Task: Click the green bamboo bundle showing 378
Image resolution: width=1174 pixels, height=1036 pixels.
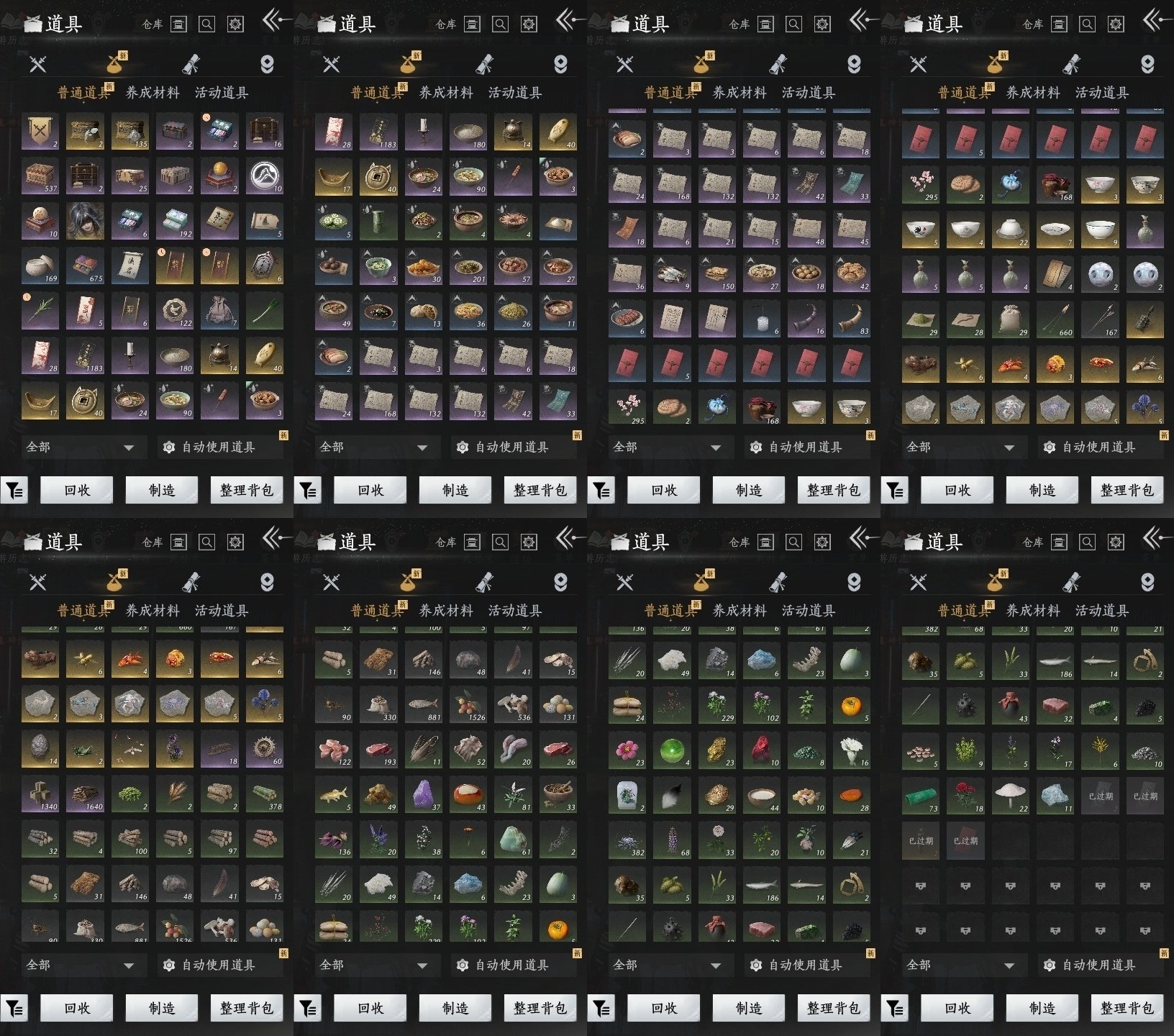Action: 265,793
